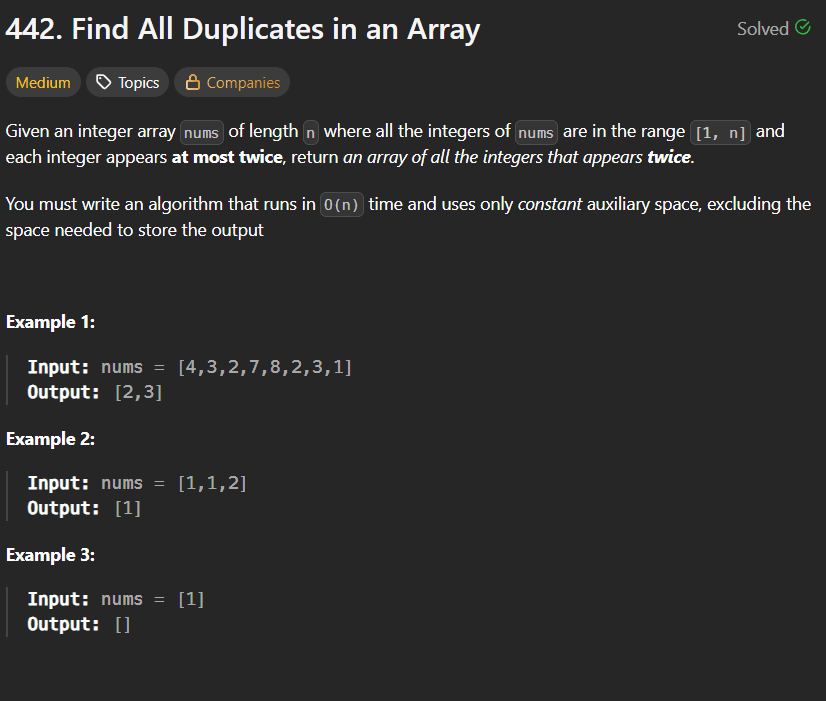Click the padlock beside Companies label
The height and width of the screenshot is (701, 826).
pyautogui.click(x=194, y=82)
